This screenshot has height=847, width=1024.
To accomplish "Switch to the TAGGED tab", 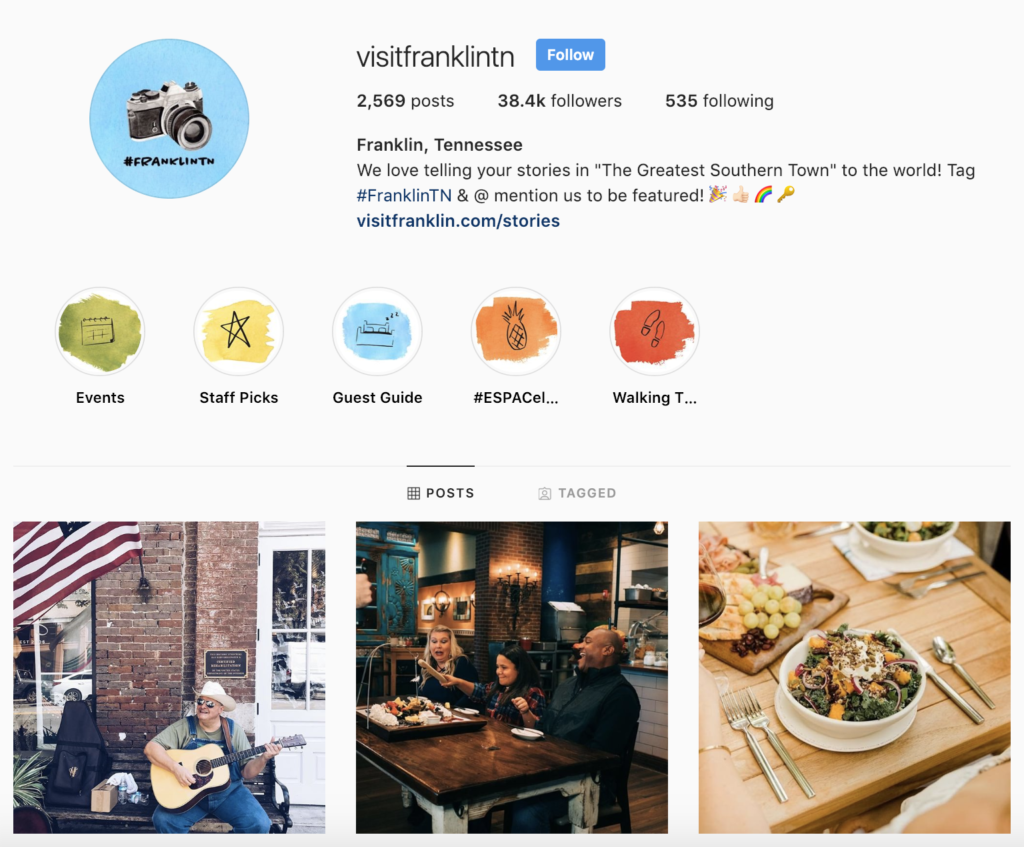I will (x=577, y=493).
